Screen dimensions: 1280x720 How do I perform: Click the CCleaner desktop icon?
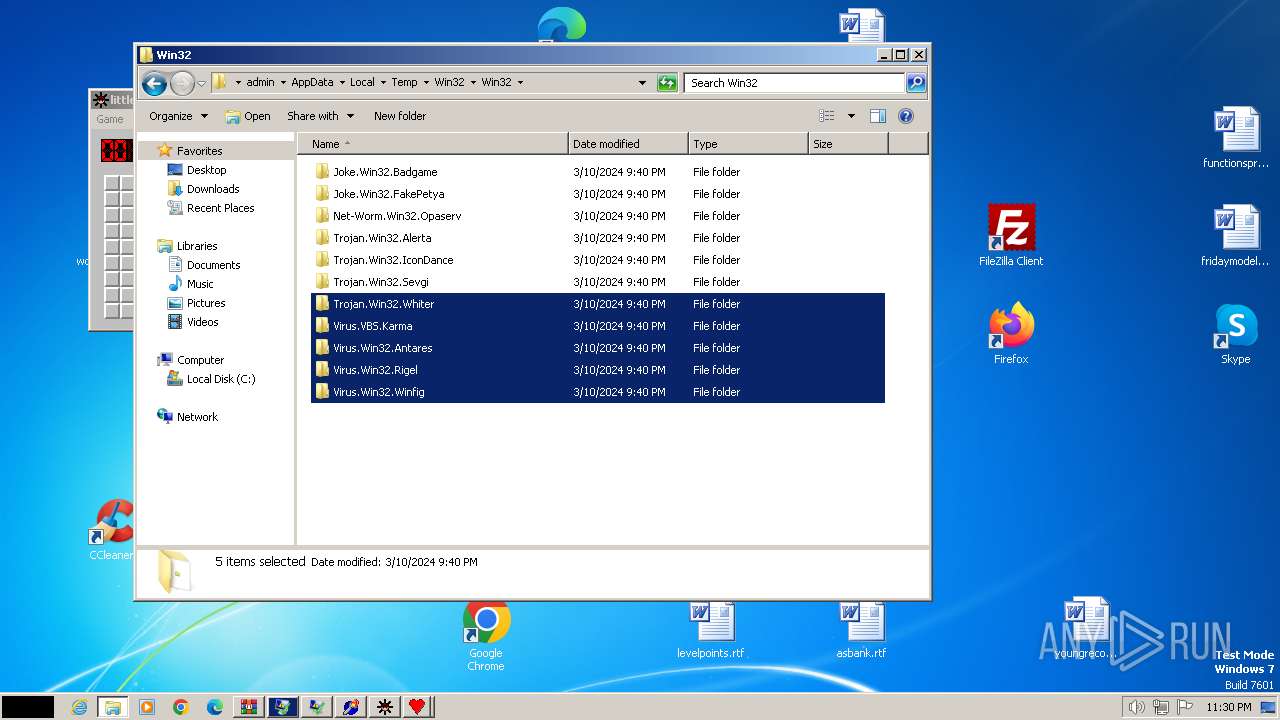coord(111,530)
